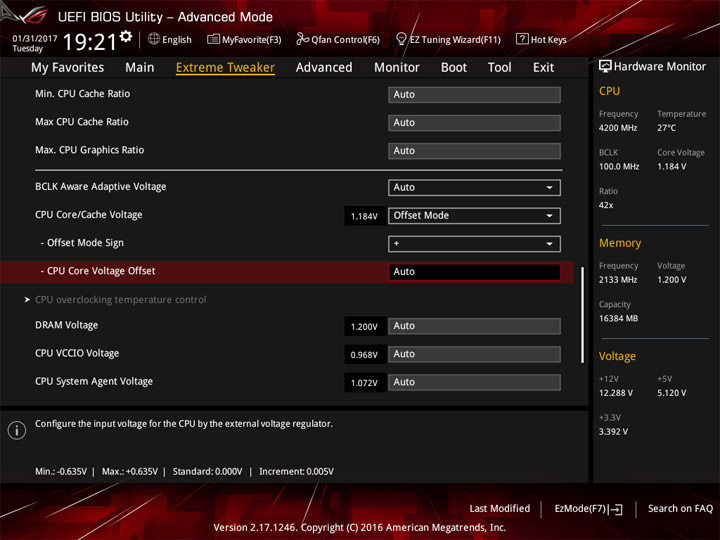Click the Hardware Monitor screen icon
The width and height of the screenshot is (720, 540).
pos(605,66)
